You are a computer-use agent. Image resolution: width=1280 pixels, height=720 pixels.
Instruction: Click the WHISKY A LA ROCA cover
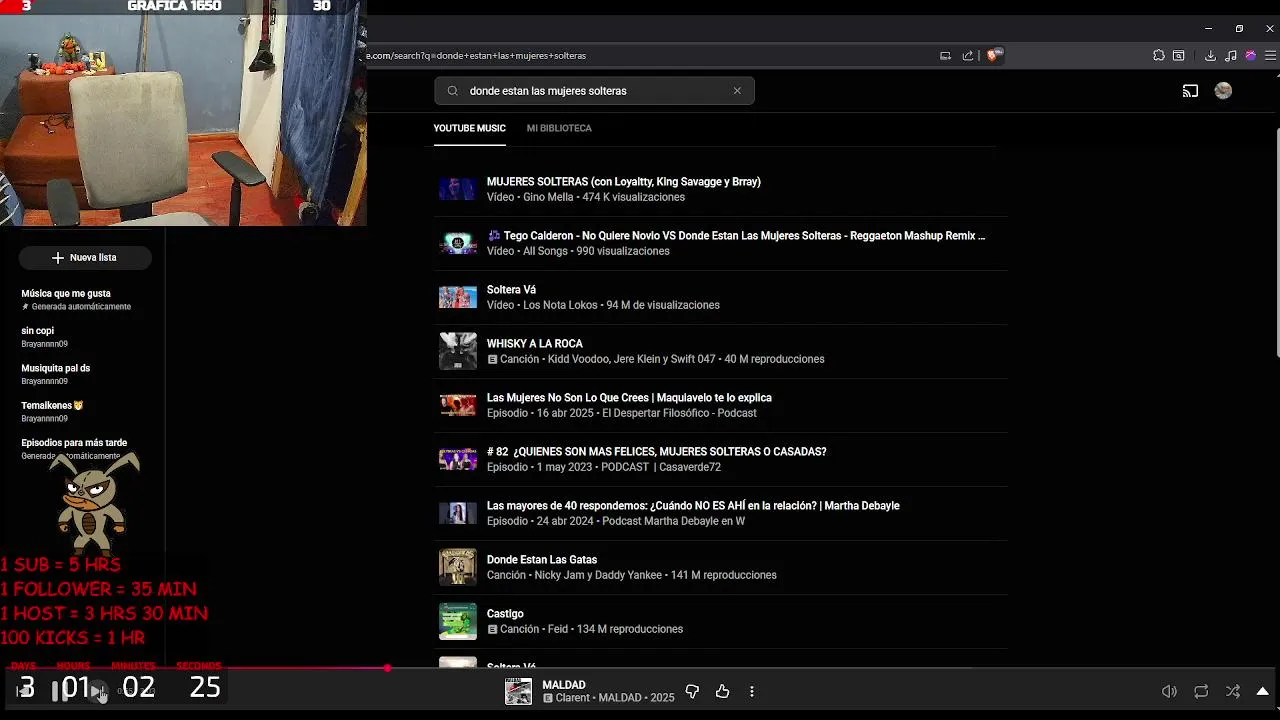458,351
